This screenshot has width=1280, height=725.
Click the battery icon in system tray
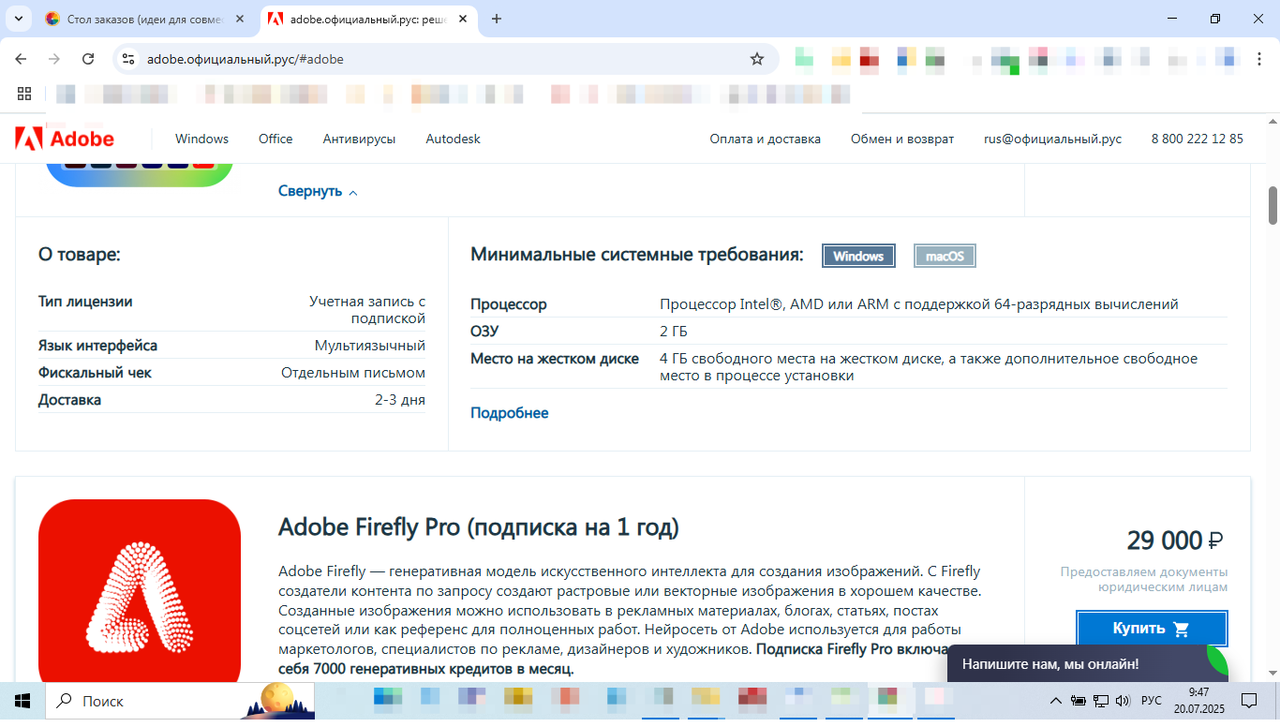tap(1078, 701)
